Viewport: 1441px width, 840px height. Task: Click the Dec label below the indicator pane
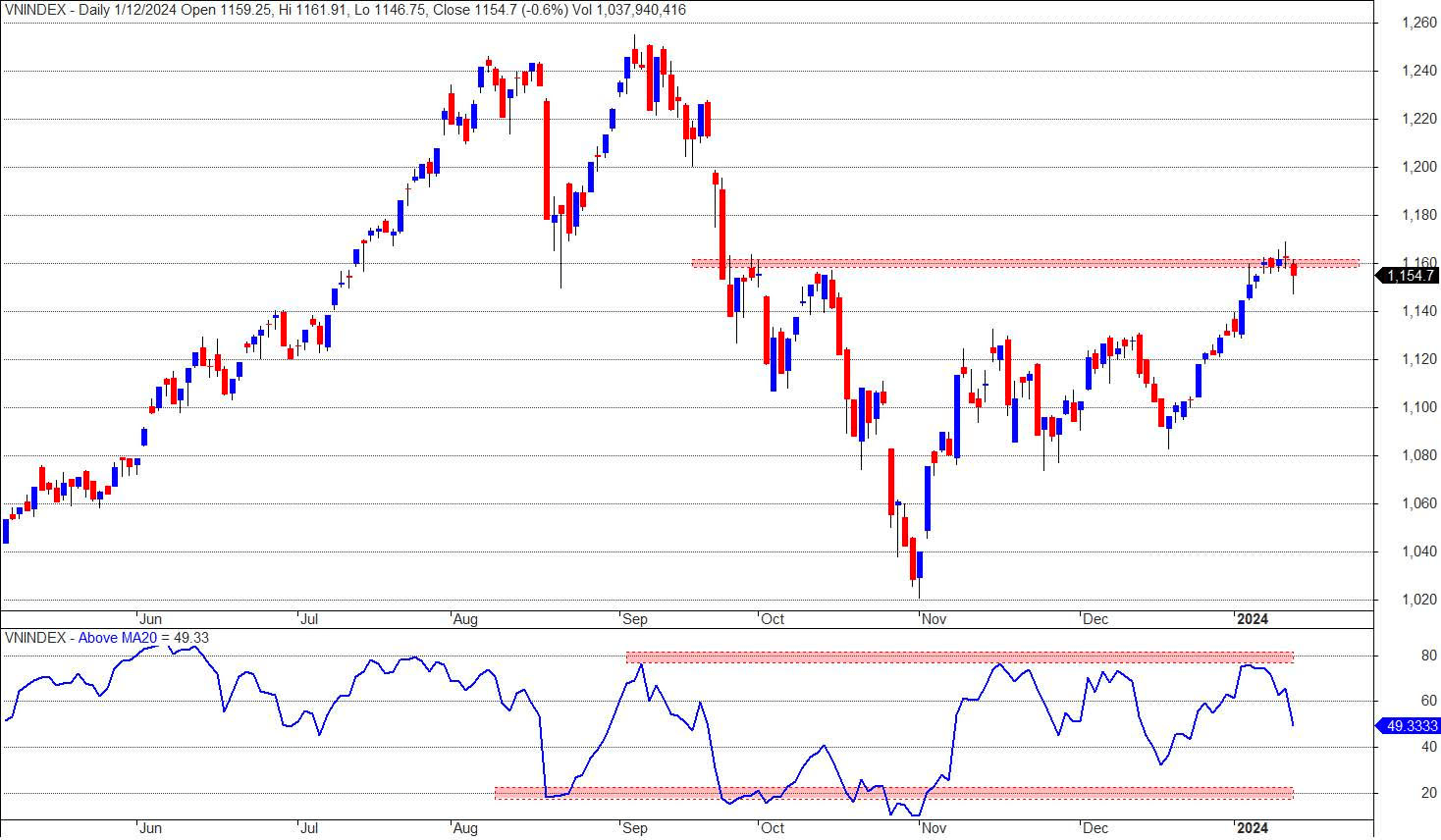coord(1094,828)
